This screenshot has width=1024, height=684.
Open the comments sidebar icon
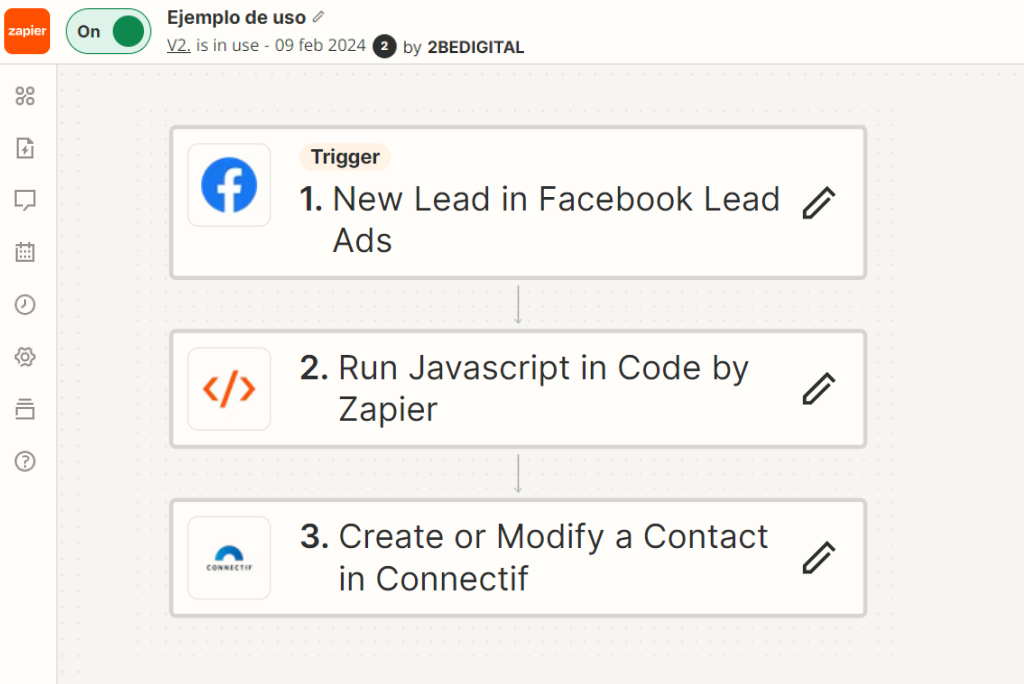pos(25,201)
